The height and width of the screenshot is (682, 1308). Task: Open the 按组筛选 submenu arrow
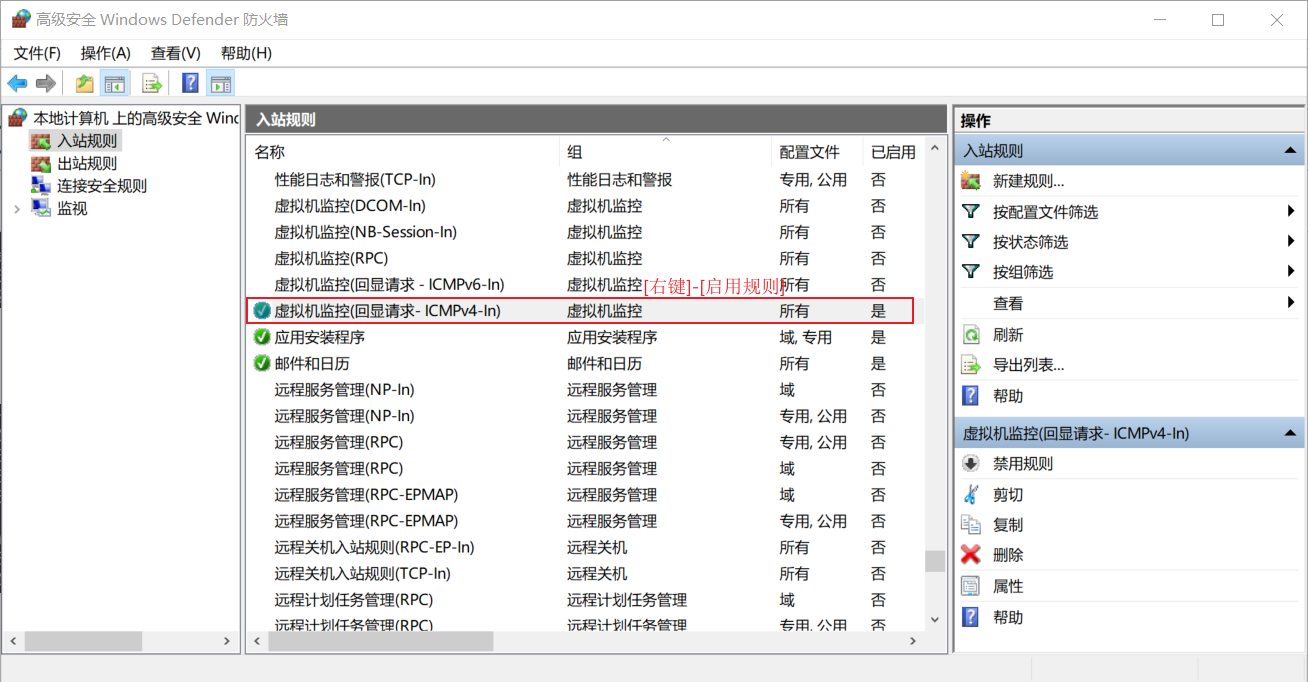[1292, 271]
